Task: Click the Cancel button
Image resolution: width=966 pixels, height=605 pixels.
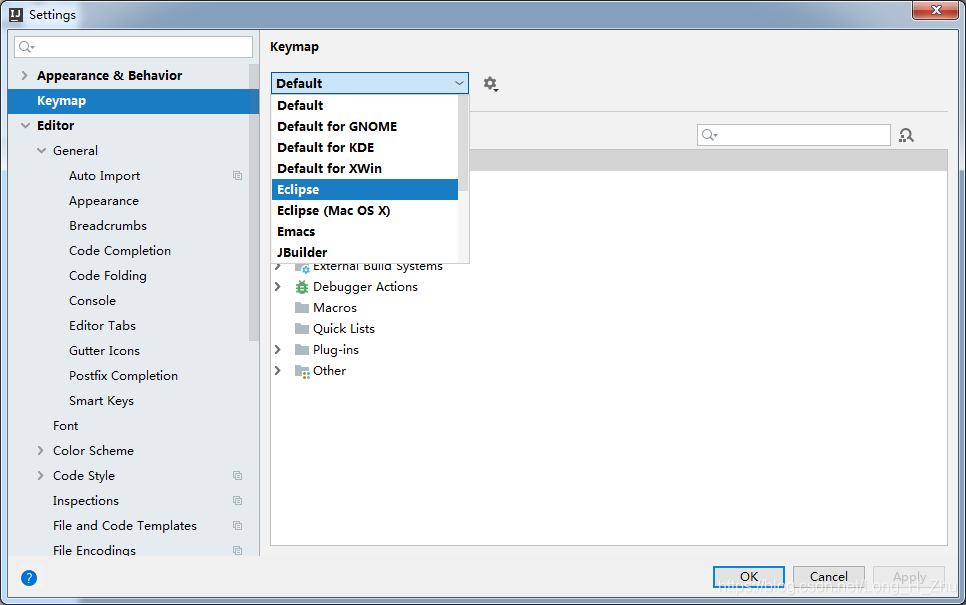Action: [829, 577]
